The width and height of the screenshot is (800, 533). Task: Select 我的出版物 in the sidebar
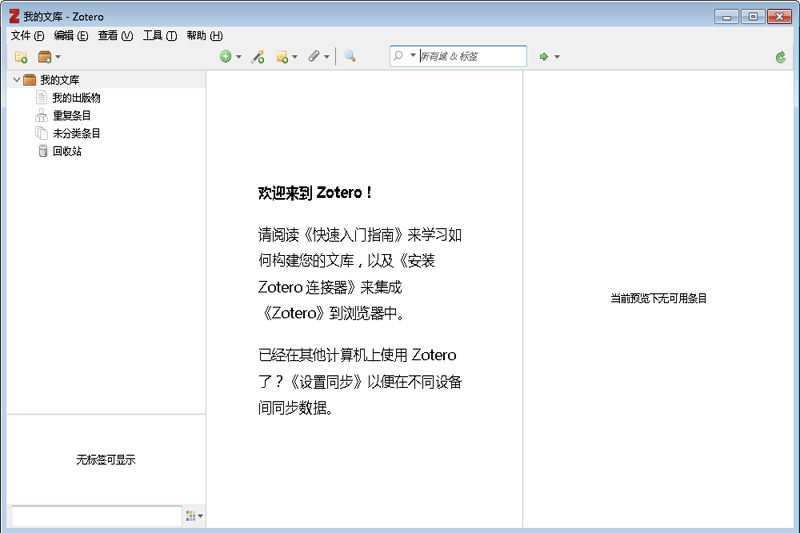(x=77, y=97)
